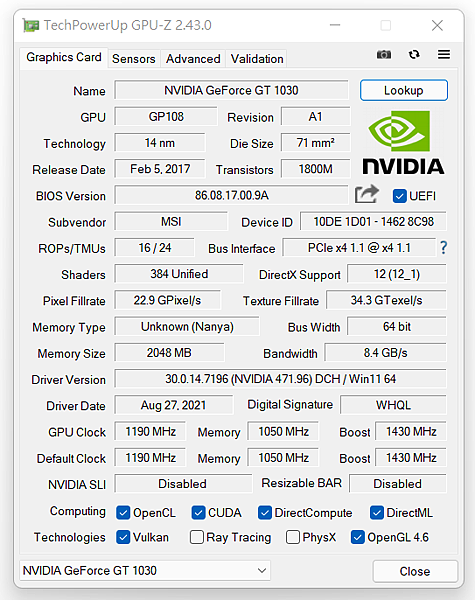The width and height of the screenshot is (475, 600).
Task: Take a screenshot using the camera icon
Action: tap(384, 55)
